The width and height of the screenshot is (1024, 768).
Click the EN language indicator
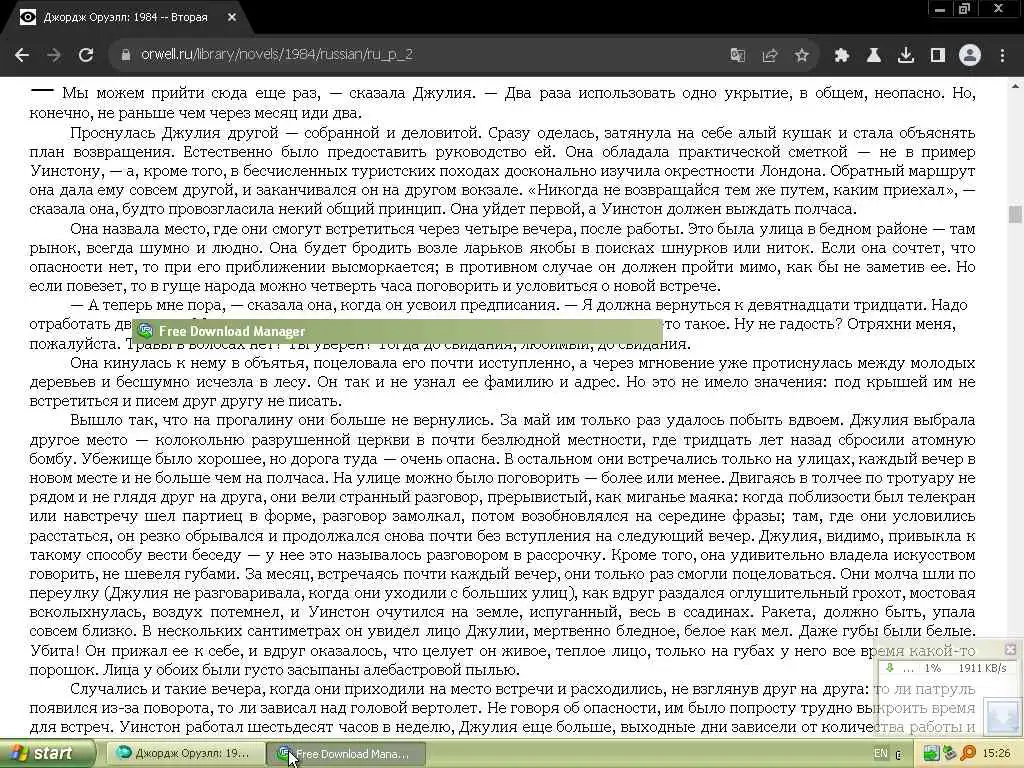pyautogui.click(x=880, y=754)
